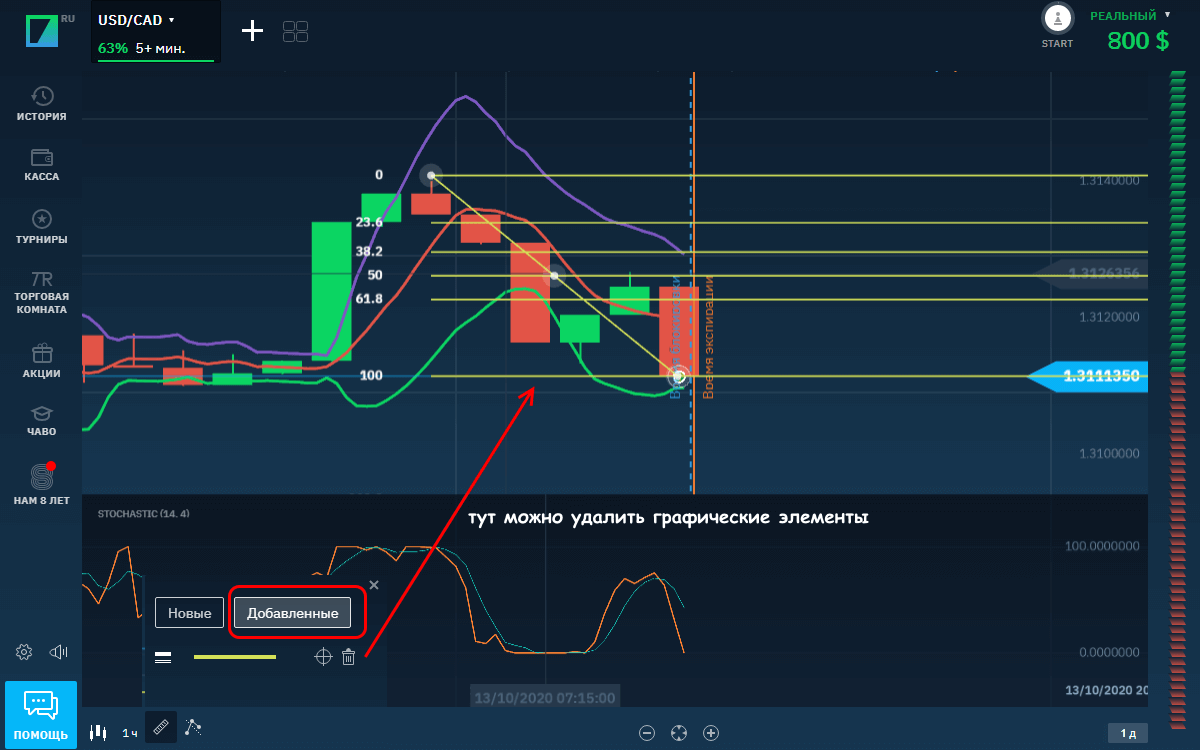The image size is (1200, 750).
Task: Close the drawing tools popup panel
Action: pos(374,585)
